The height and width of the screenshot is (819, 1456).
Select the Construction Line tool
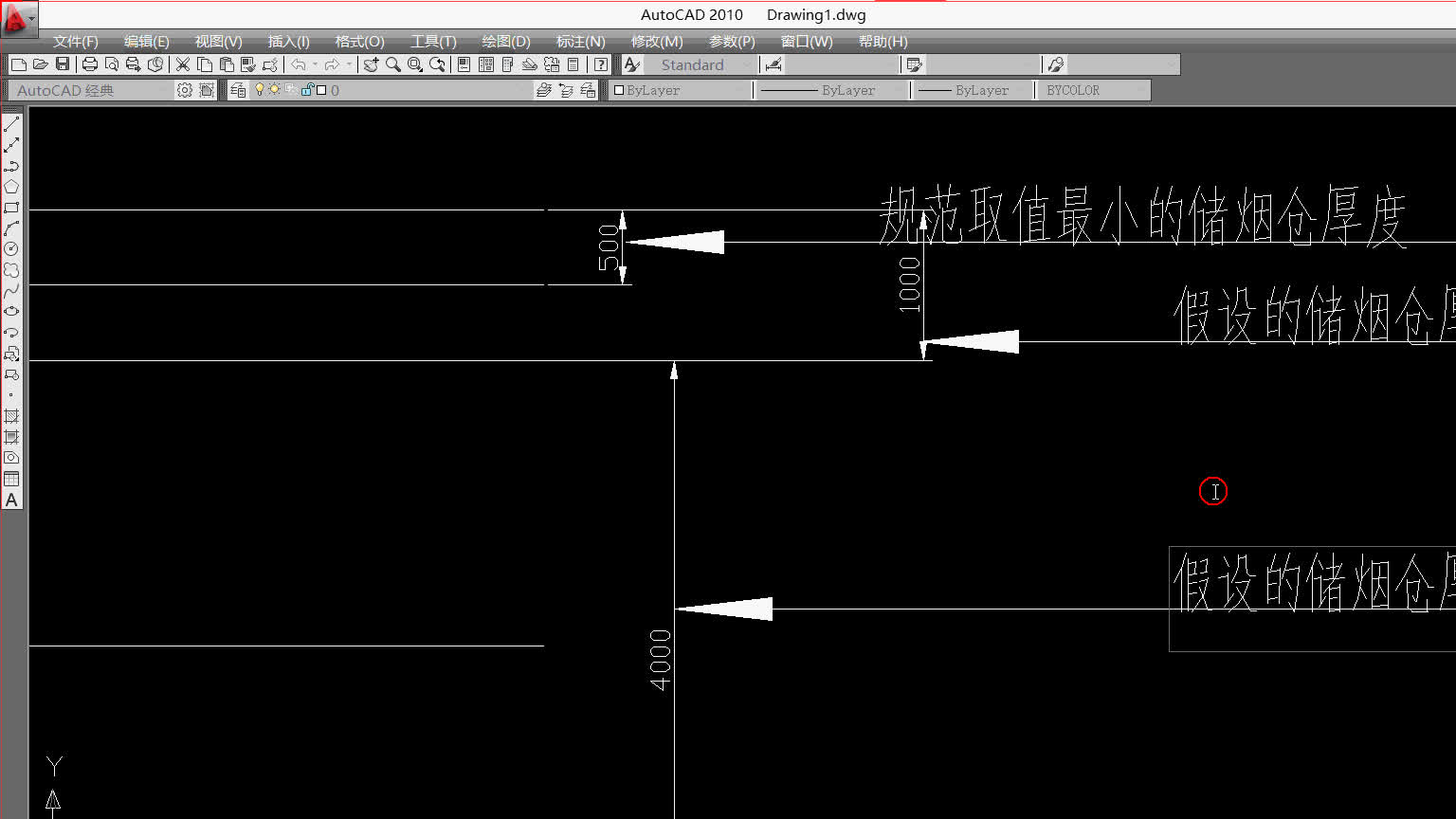[x=11, y=145]
